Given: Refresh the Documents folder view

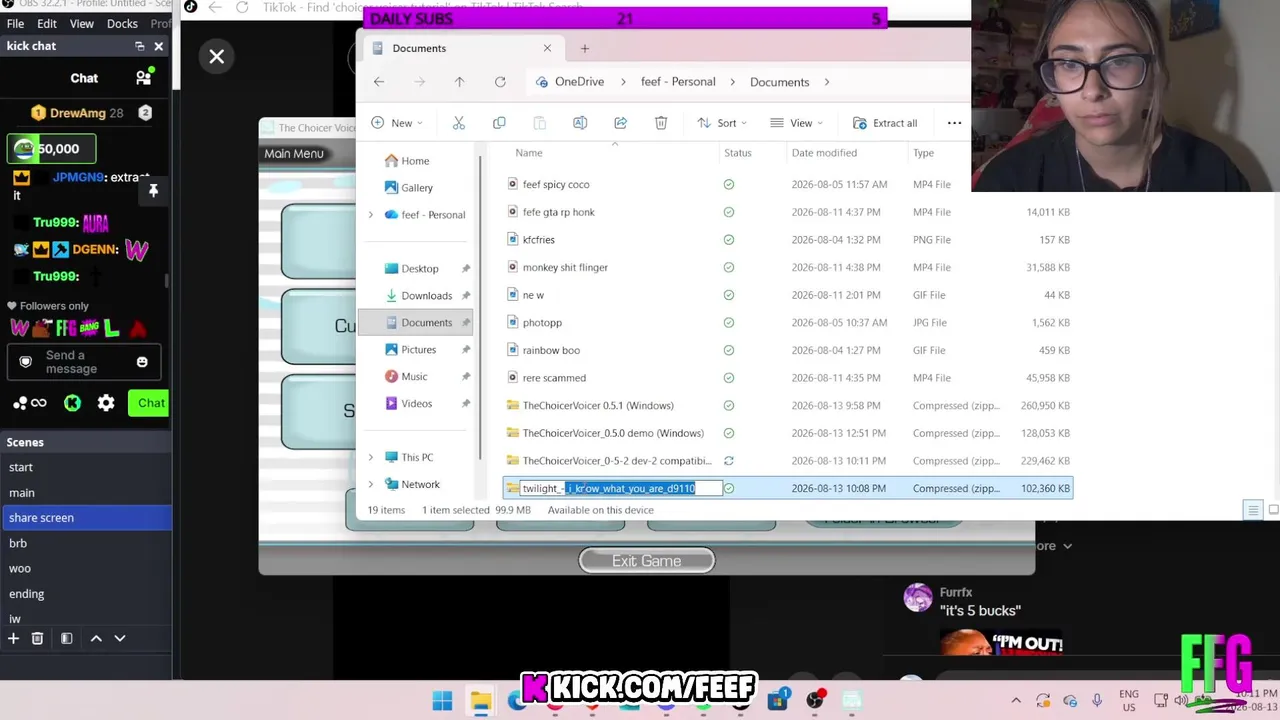Looking at the screenshot, I should click(500, 82).
